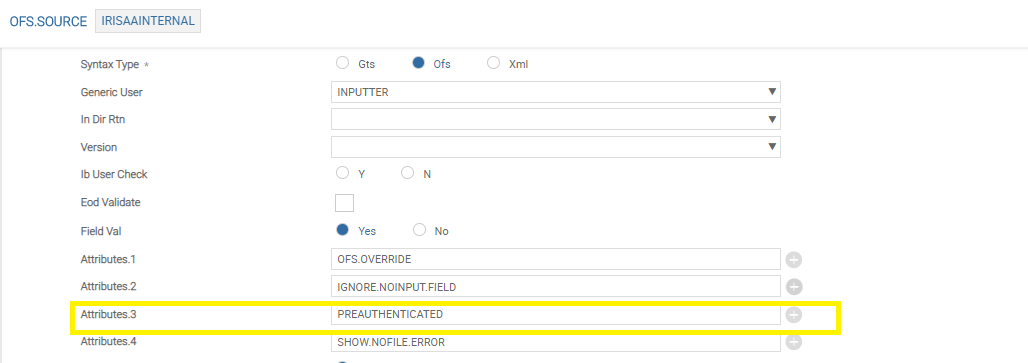
Task: Click the PREAUTHENTICATED input field
Action: [x=556, y=315]
